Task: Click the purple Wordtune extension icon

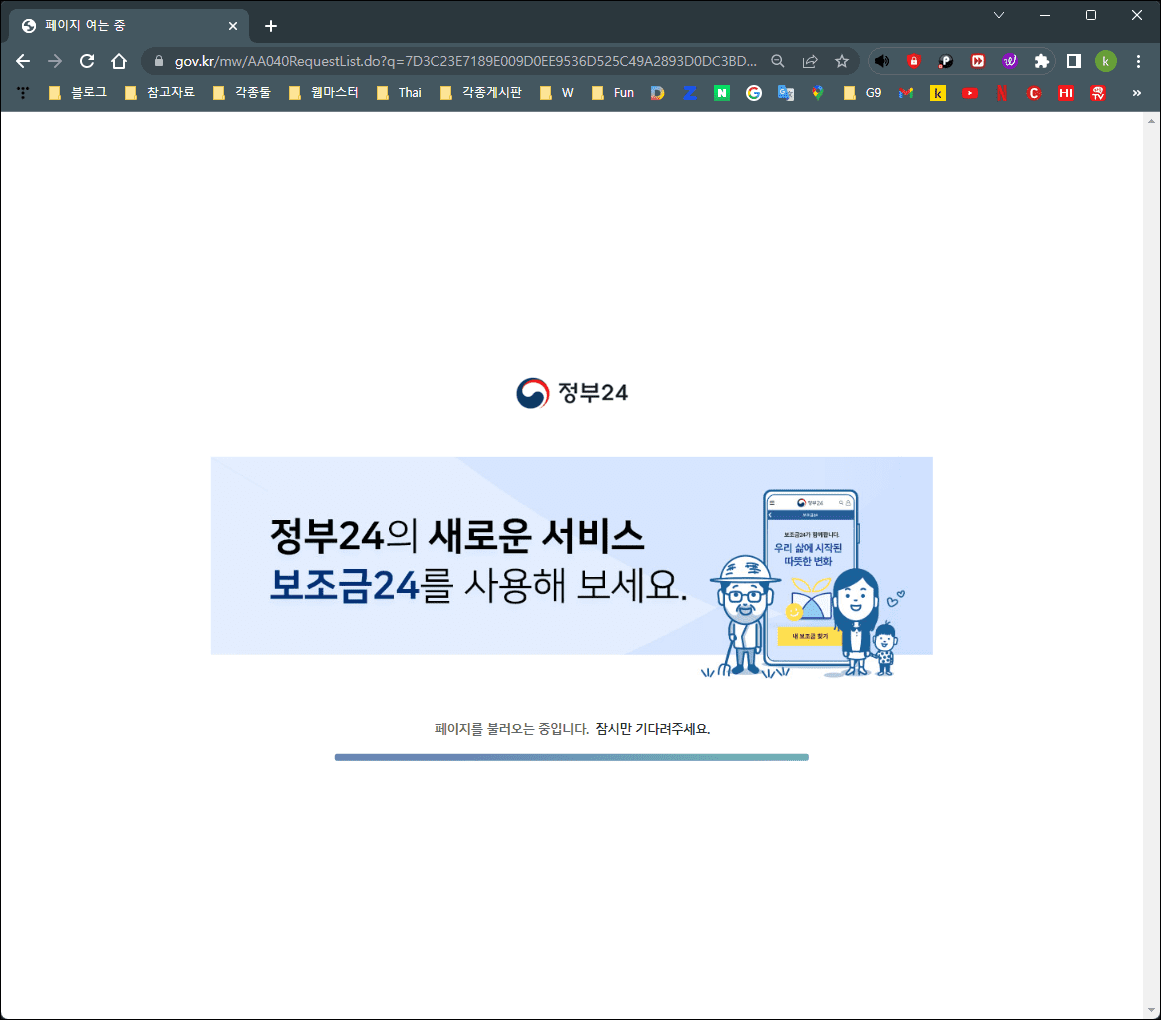Action: click(x=1010, y=61)
